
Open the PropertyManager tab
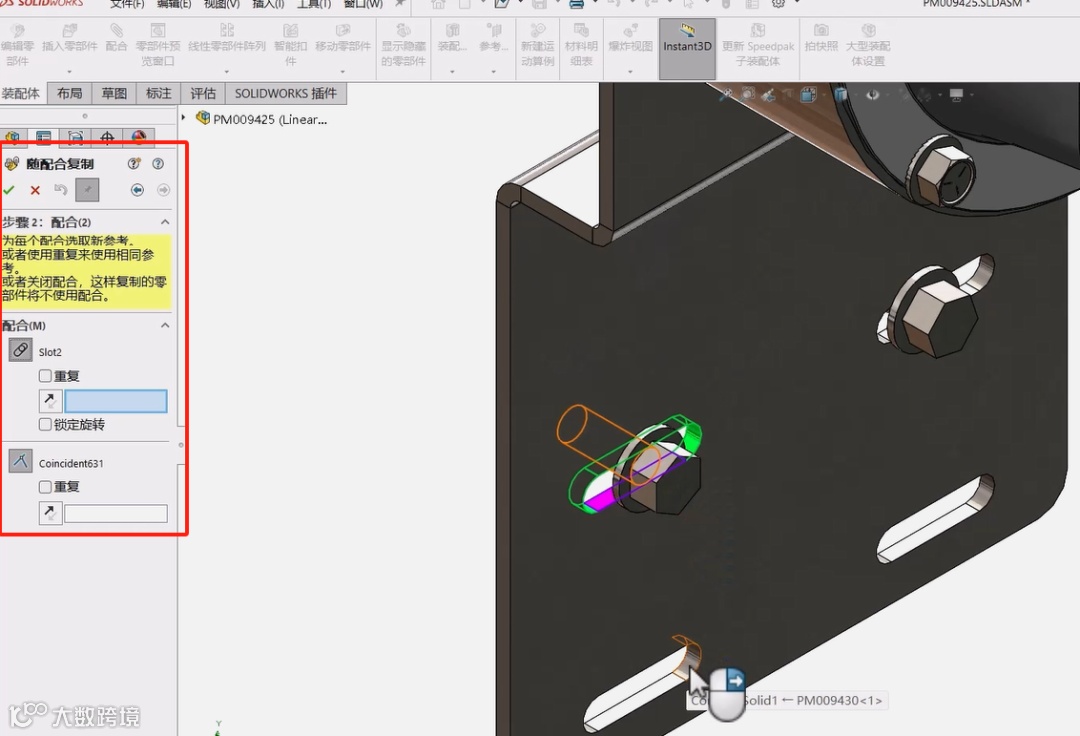43,138
